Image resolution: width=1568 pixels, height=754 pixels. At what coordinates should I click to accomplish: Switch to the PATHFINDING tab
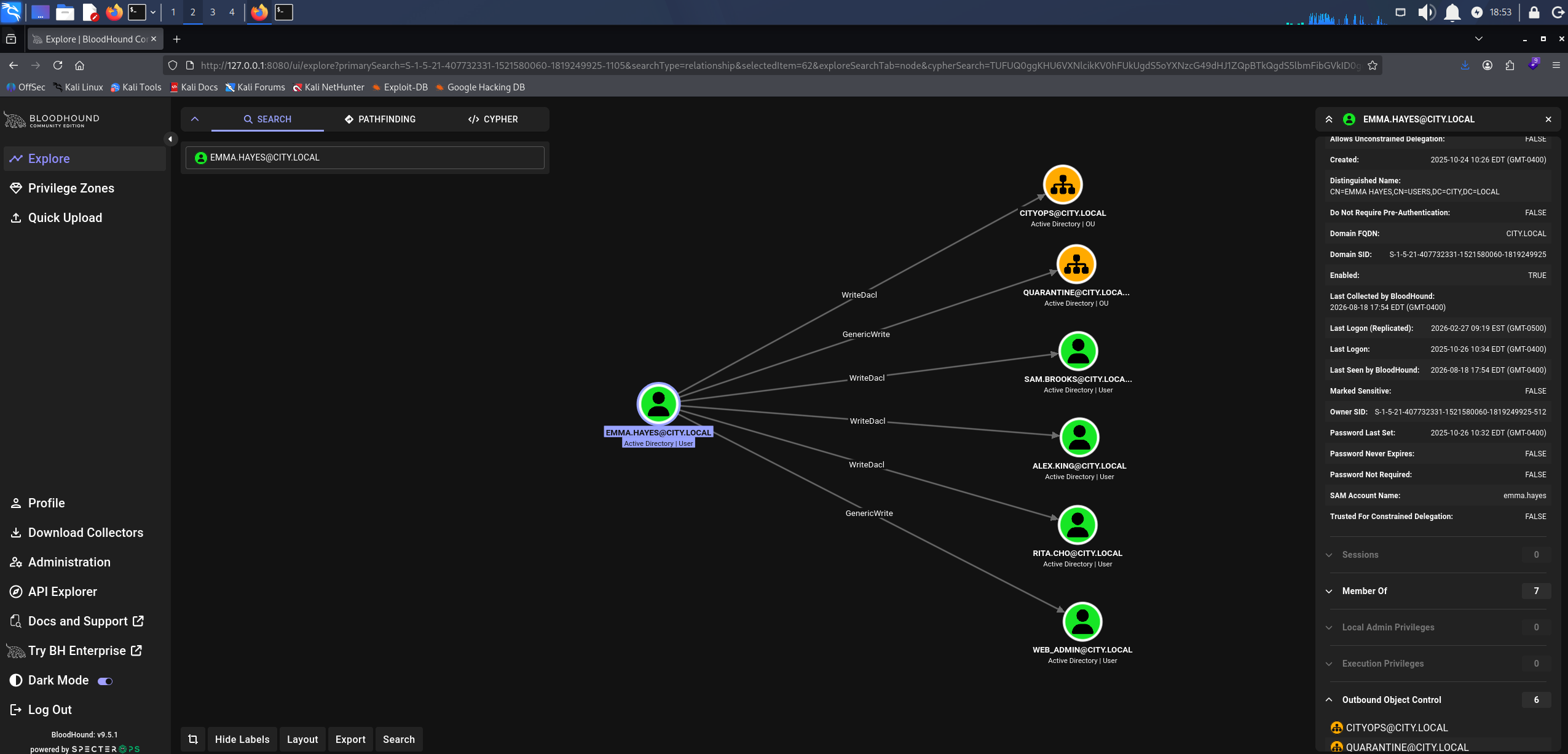pyautogui.click(x=380, y=119)
